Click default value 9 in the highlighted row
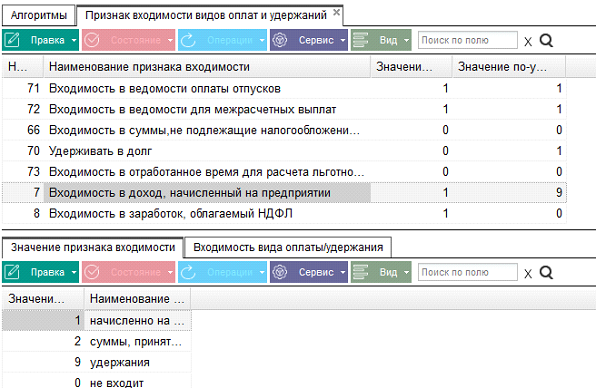This screenshot has height=389, width=596. (x=559, y=192)
